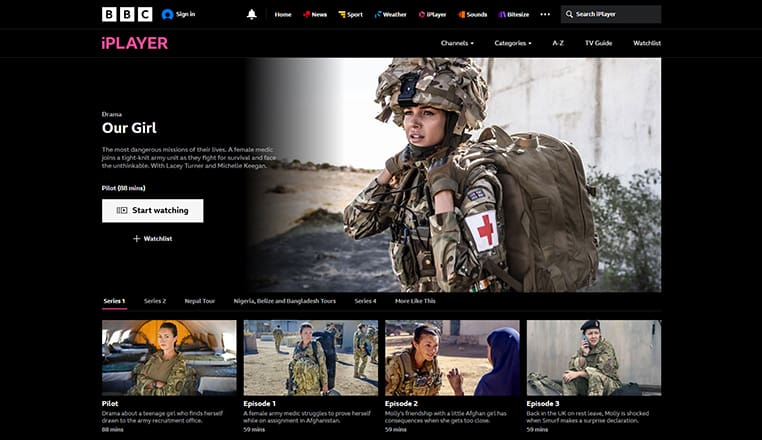This screenshot has width=762, height=440.
Task: Open the more options ellipsis menu
Action: [545, 14]
